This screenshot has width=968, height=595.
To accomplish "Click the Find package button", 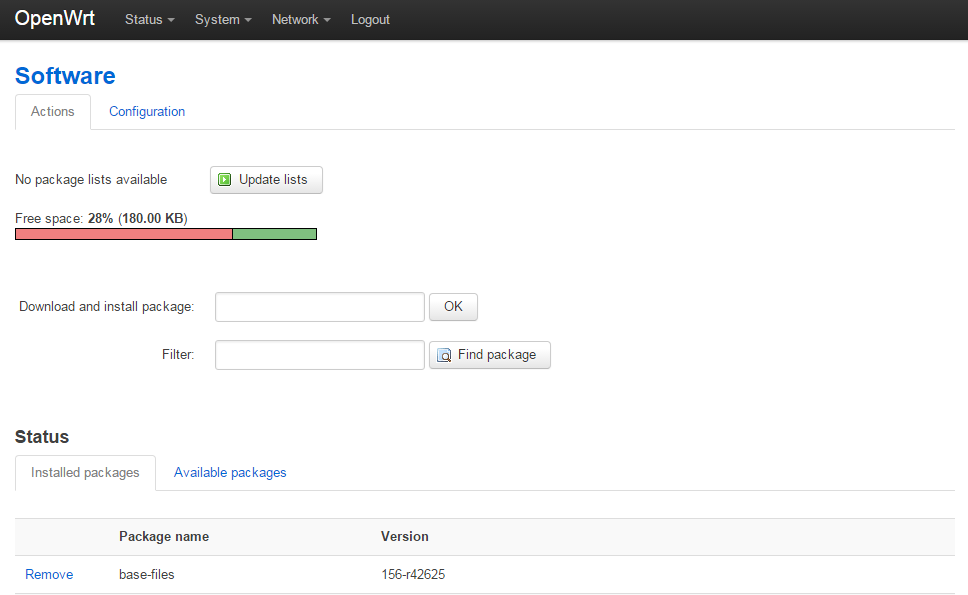I will [490, 355].
